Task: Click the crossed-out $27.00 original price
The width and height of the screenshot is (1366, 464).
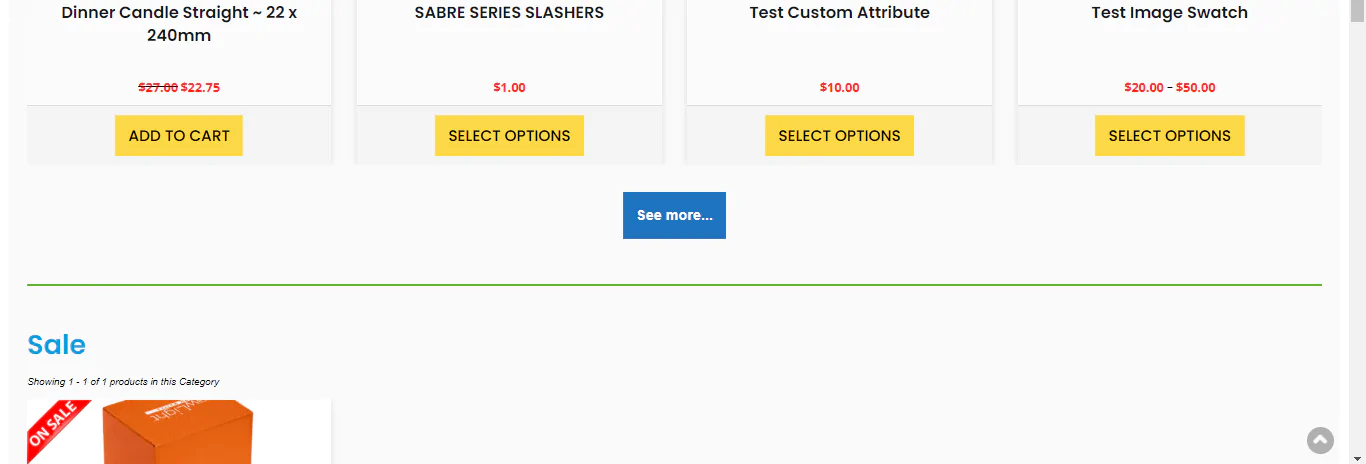Action: [158, 88]
